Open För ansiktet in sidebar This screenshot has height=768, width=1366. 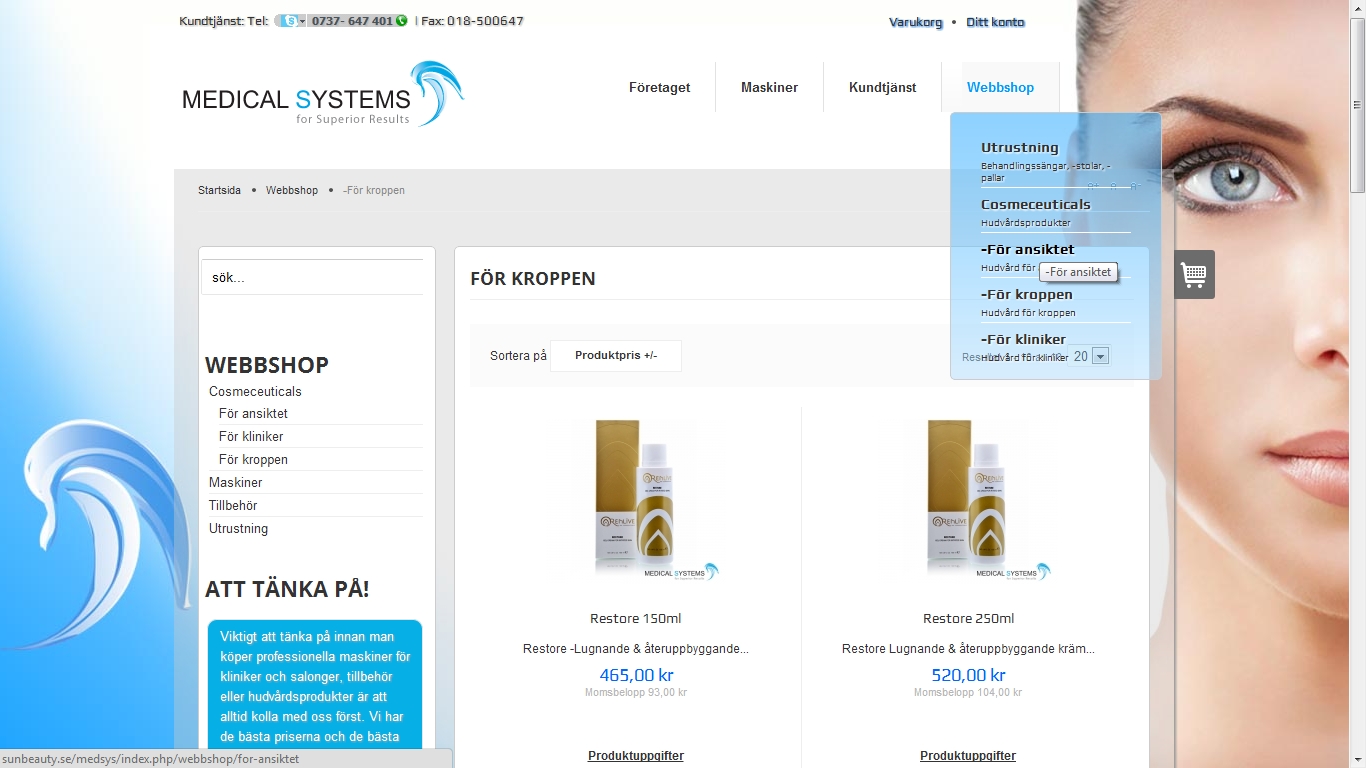253,413
